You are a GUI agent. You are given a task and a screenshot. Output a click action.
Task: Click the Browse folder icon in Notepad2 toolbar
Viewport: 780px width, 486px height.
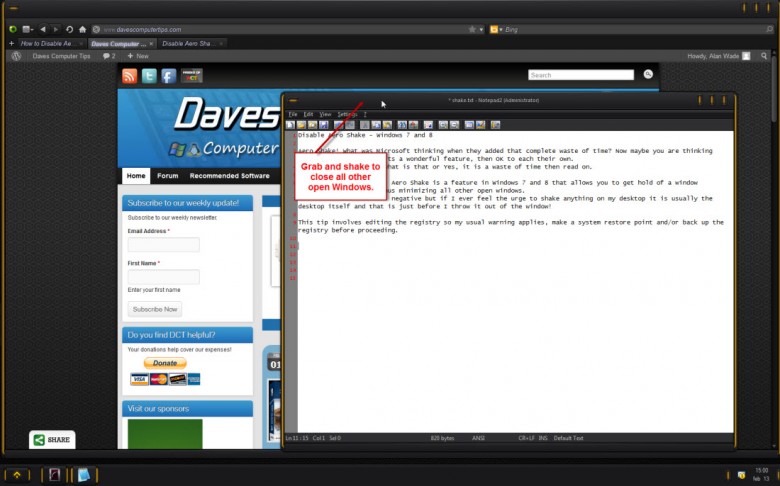pos(312,125)
